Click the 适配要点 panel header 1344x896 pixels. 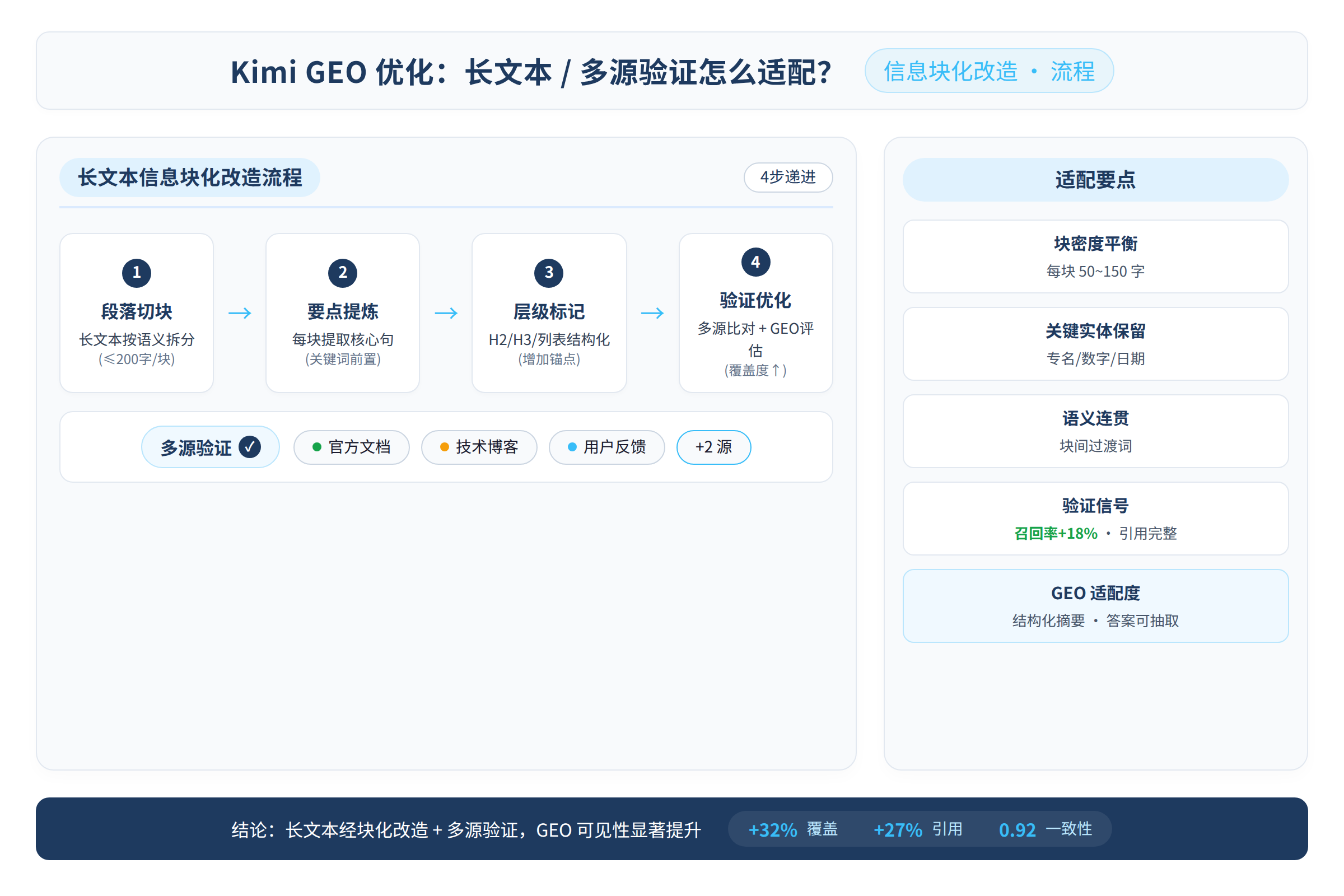[1095, 179]
